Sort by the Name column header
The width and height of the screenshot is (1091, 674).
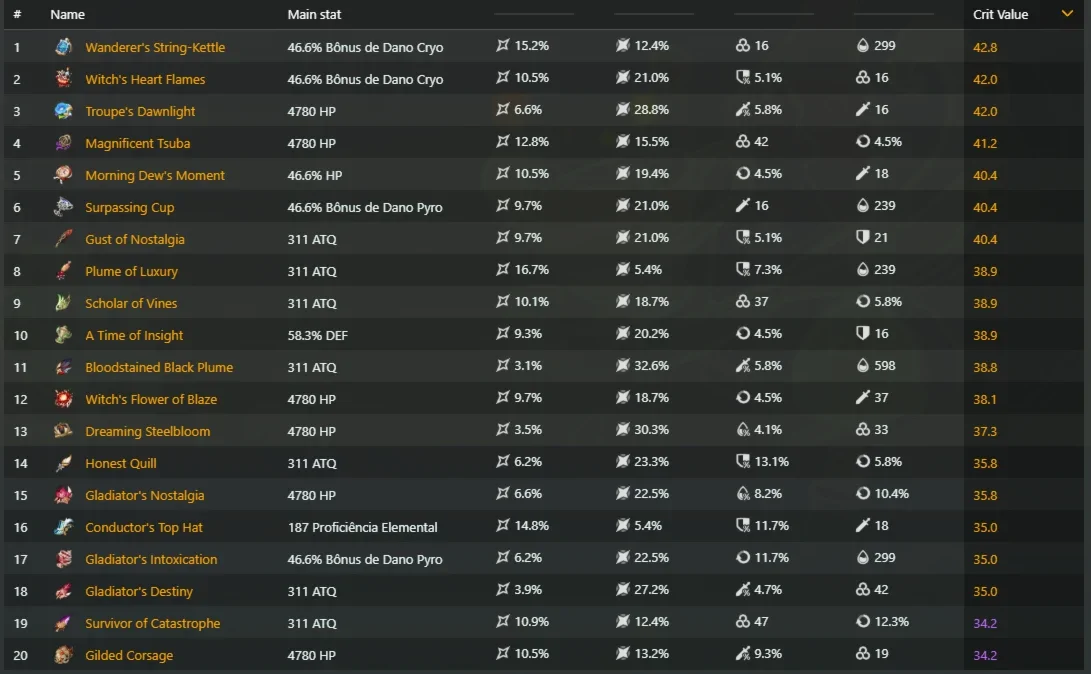click(x=67, y=14)
